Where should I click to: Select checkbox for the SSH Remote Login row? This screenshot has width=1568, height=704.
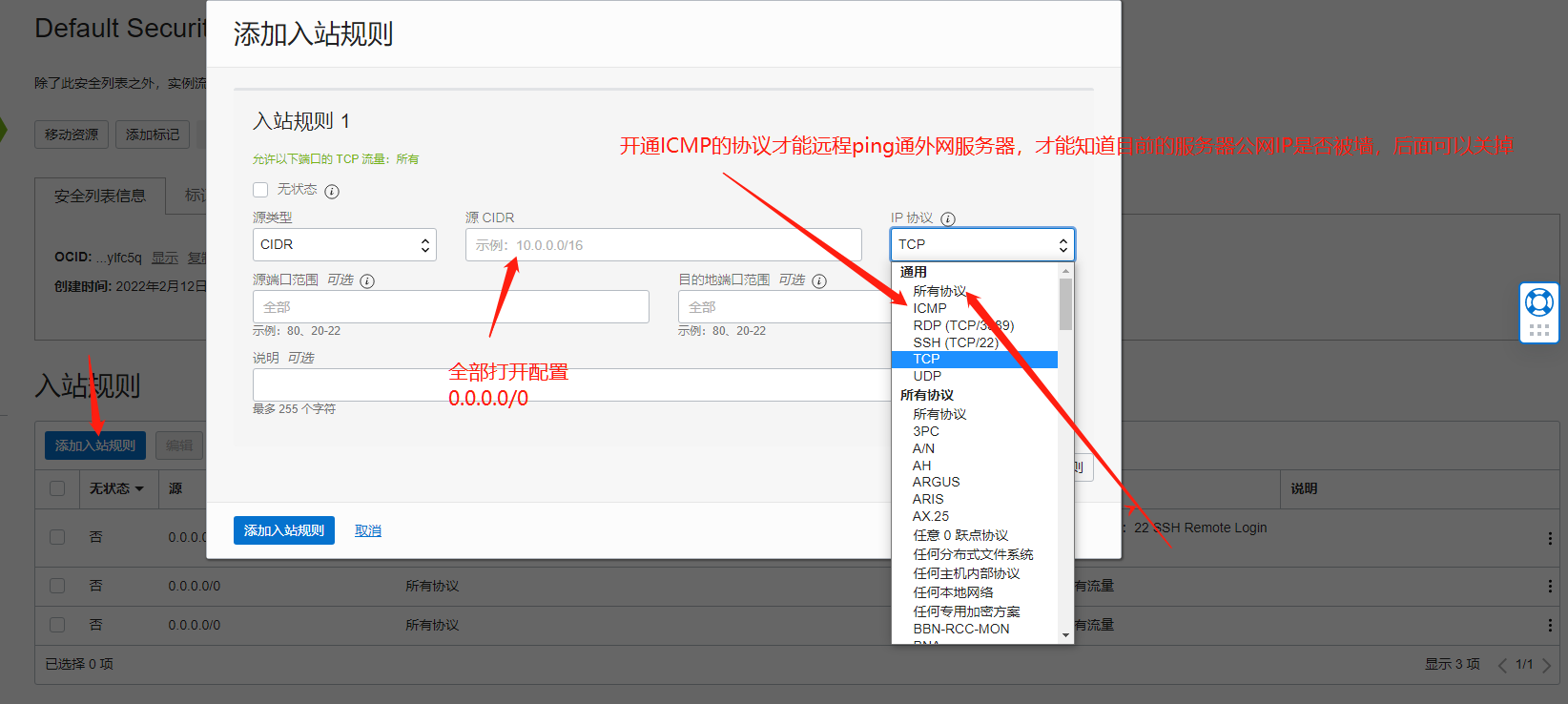57,537
